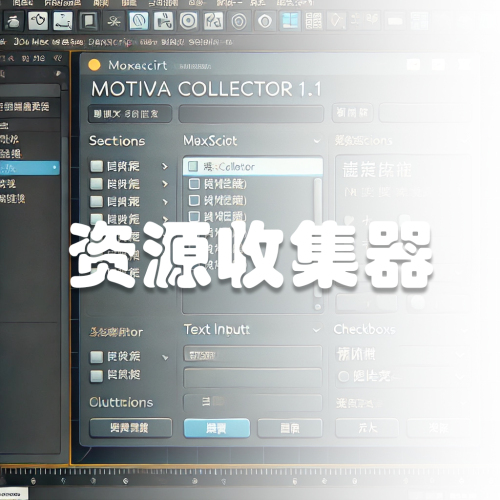This screenshot has height=500, width=500.
Task: Click the Sections heading
Action: [x=117, y=141]
